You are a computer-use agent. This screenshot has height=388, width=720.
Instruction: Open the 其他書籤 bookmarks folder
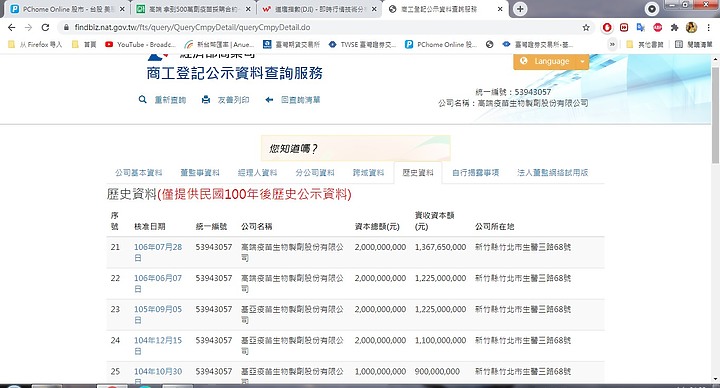tap(645, 45)
